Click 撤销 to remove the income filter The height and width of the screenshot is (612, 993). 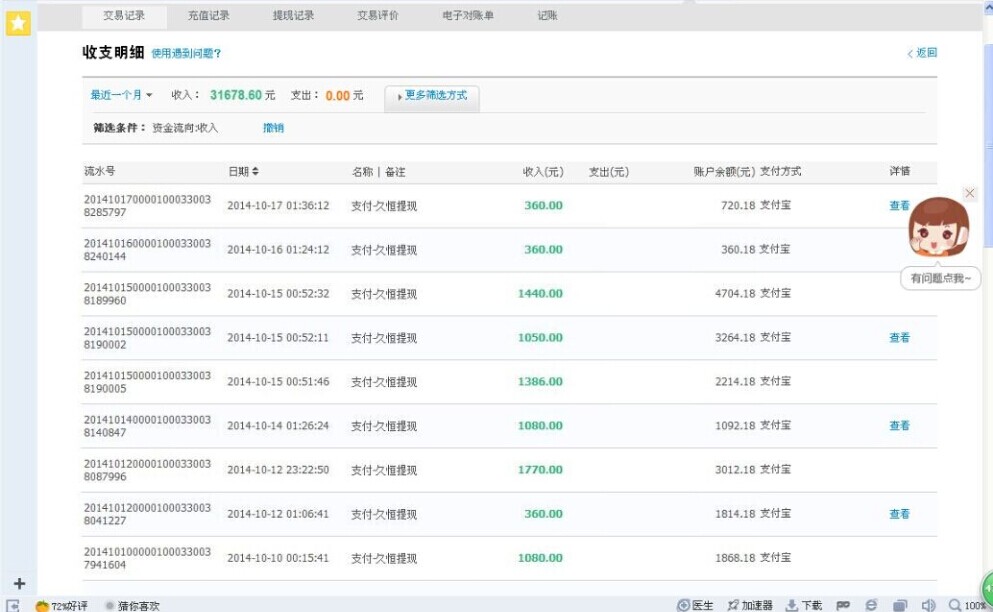click(274, 127)
